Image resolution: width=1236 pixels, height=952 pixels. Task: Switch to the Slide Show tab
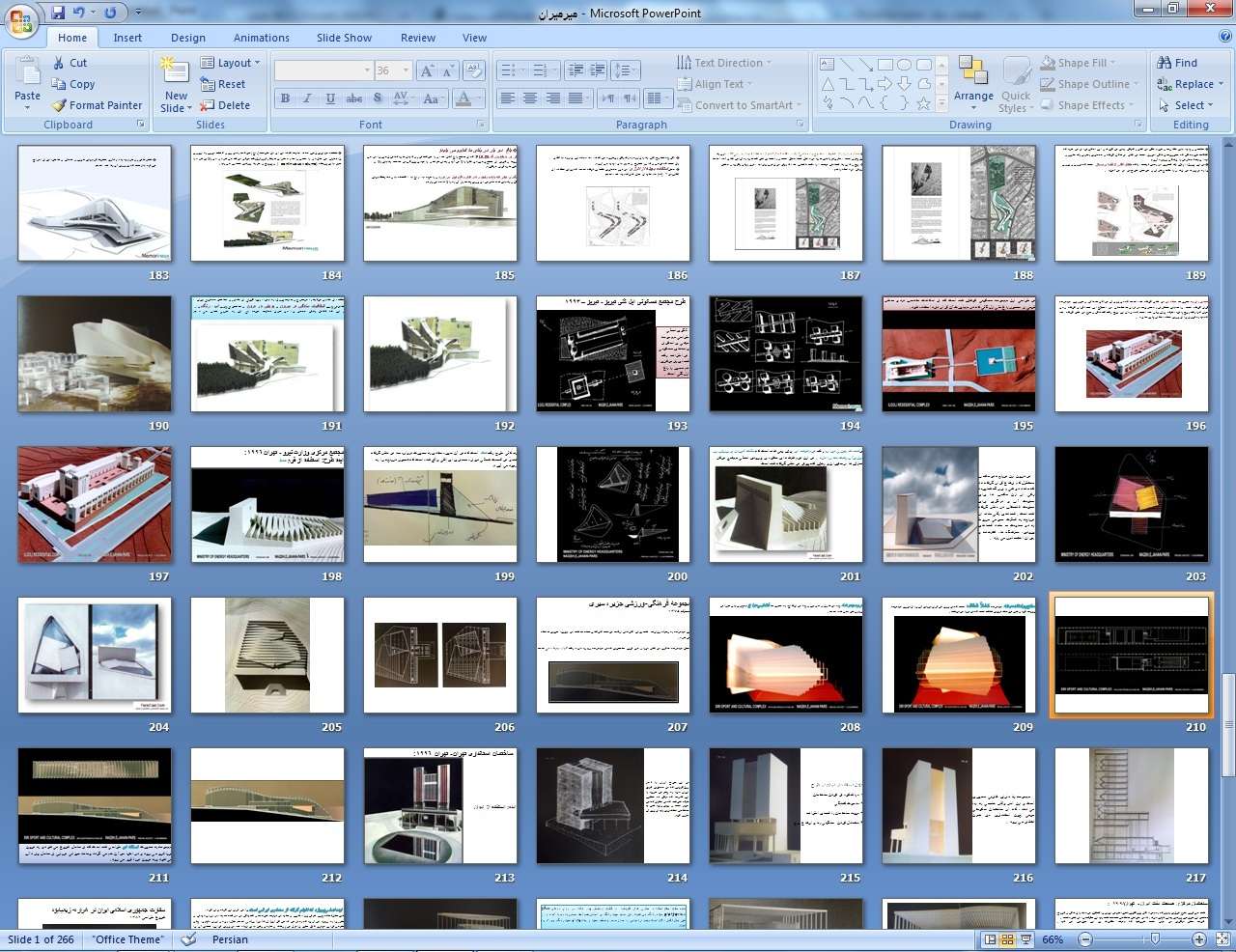click(x=344, y=38)
